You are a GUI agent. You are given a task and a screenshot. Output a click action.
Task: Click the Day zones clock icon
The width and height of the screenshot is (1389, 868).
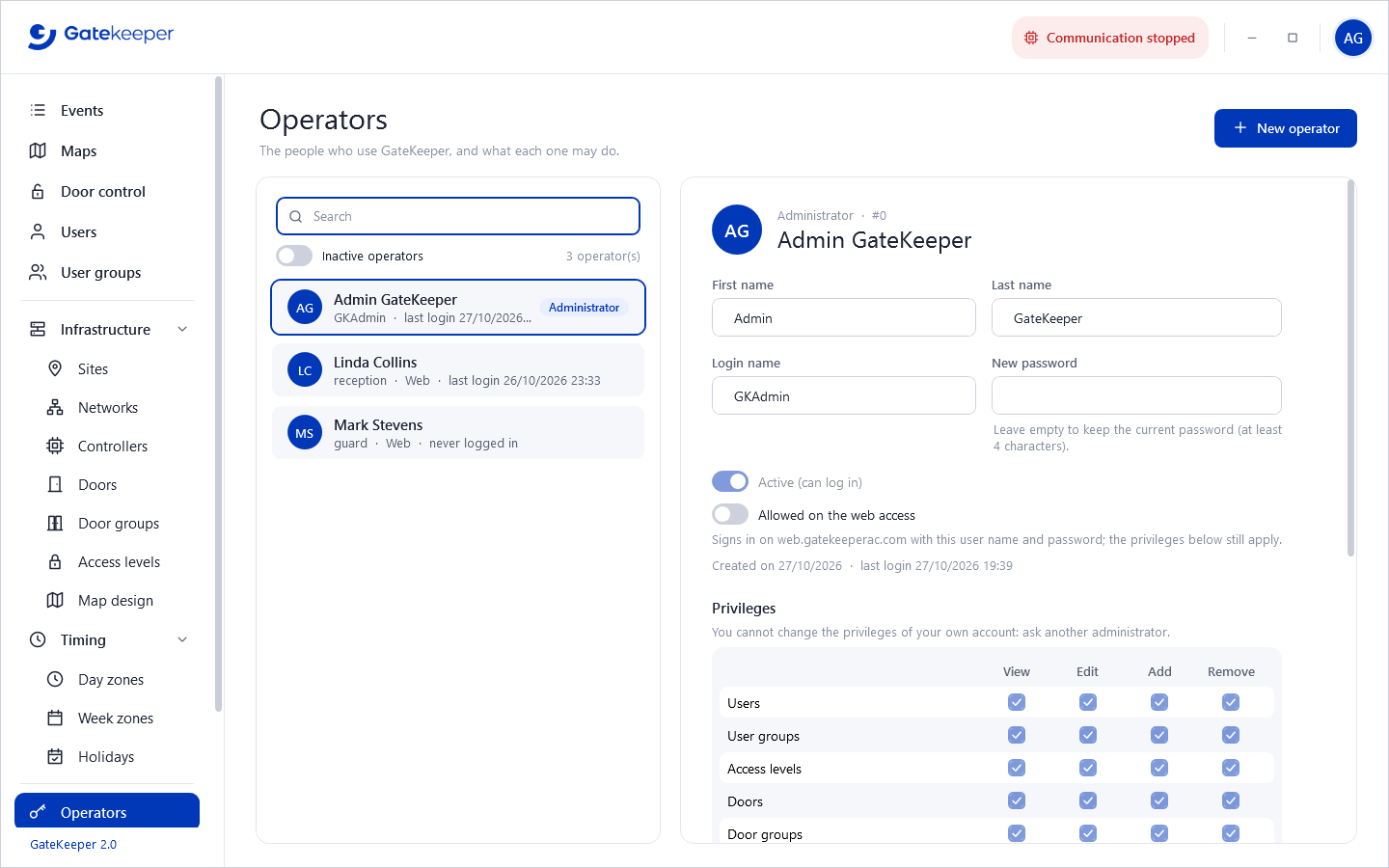(55, 679)
